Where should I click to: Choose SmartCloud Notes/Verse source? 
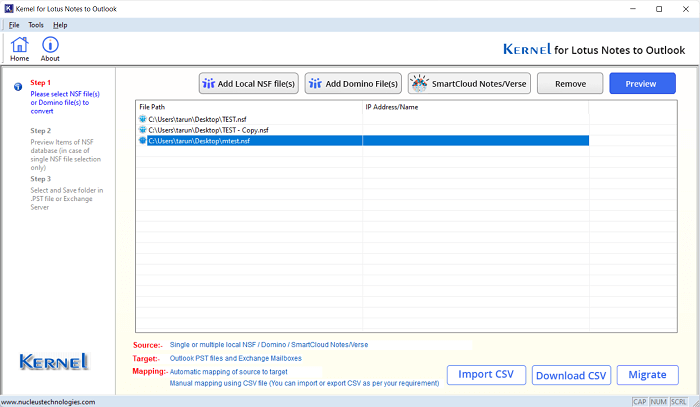click(469, 83)
